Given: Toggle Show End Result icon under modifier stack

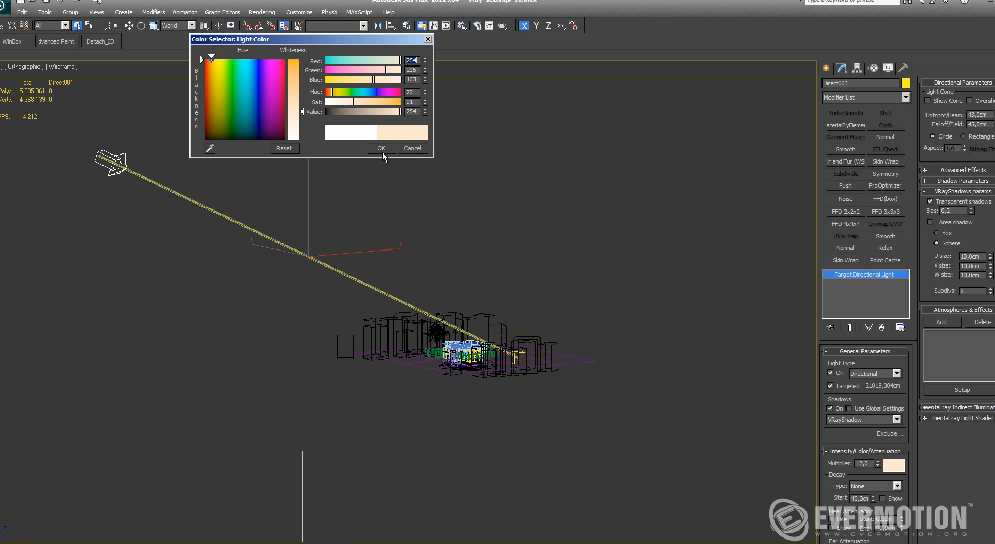Looking at the screenshot, I should click(850, 327).
